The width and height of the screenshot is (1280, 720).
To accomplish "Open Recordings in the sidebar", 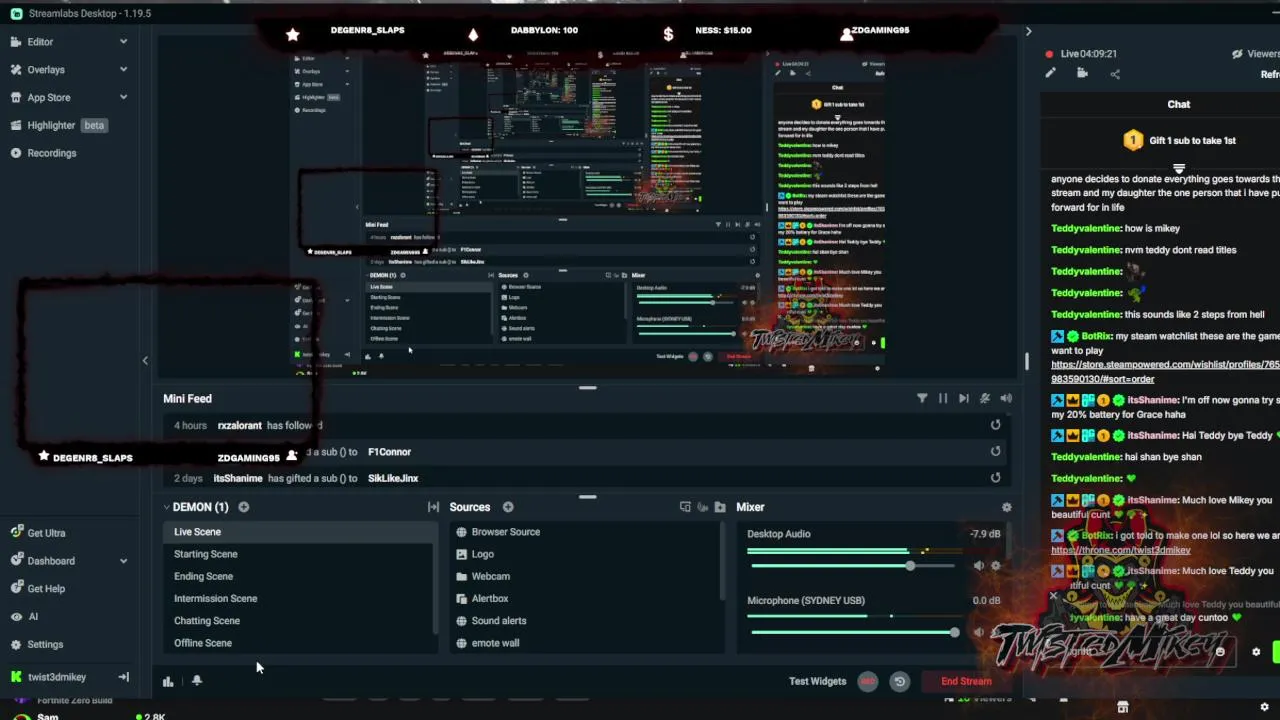I will [x=51, y=153].
